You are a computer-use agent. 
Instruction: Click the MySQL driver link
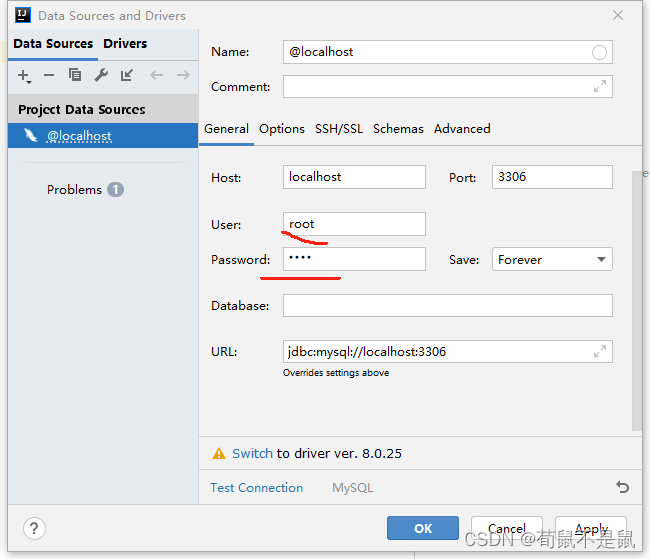tap(352, 488)
